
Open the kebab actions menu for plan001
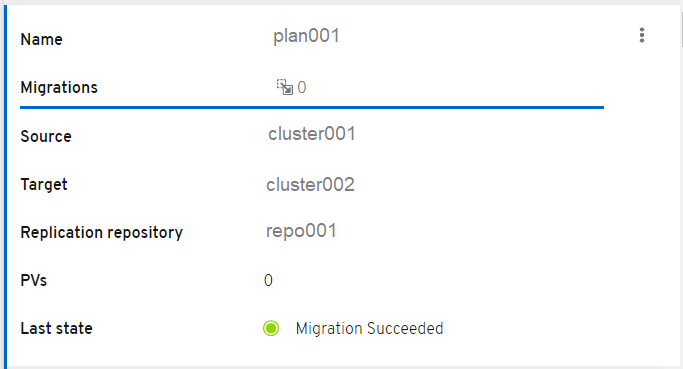point(642,35)
